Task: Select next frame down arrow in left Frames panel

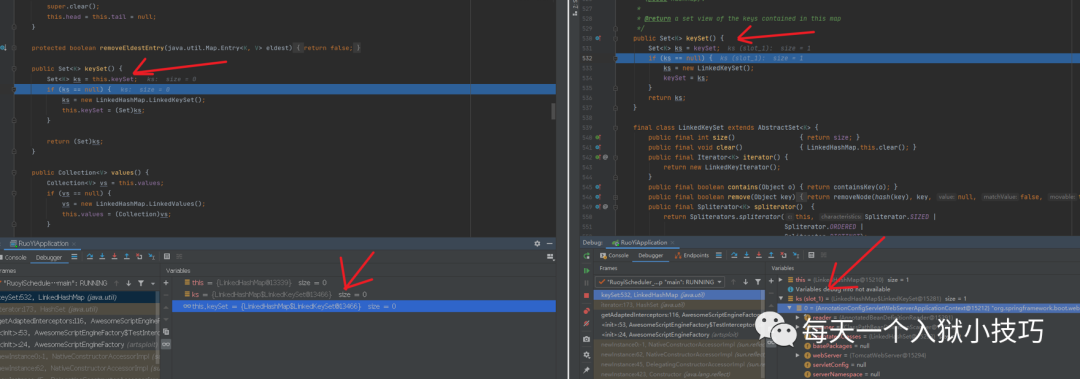Action: [128, 283]
